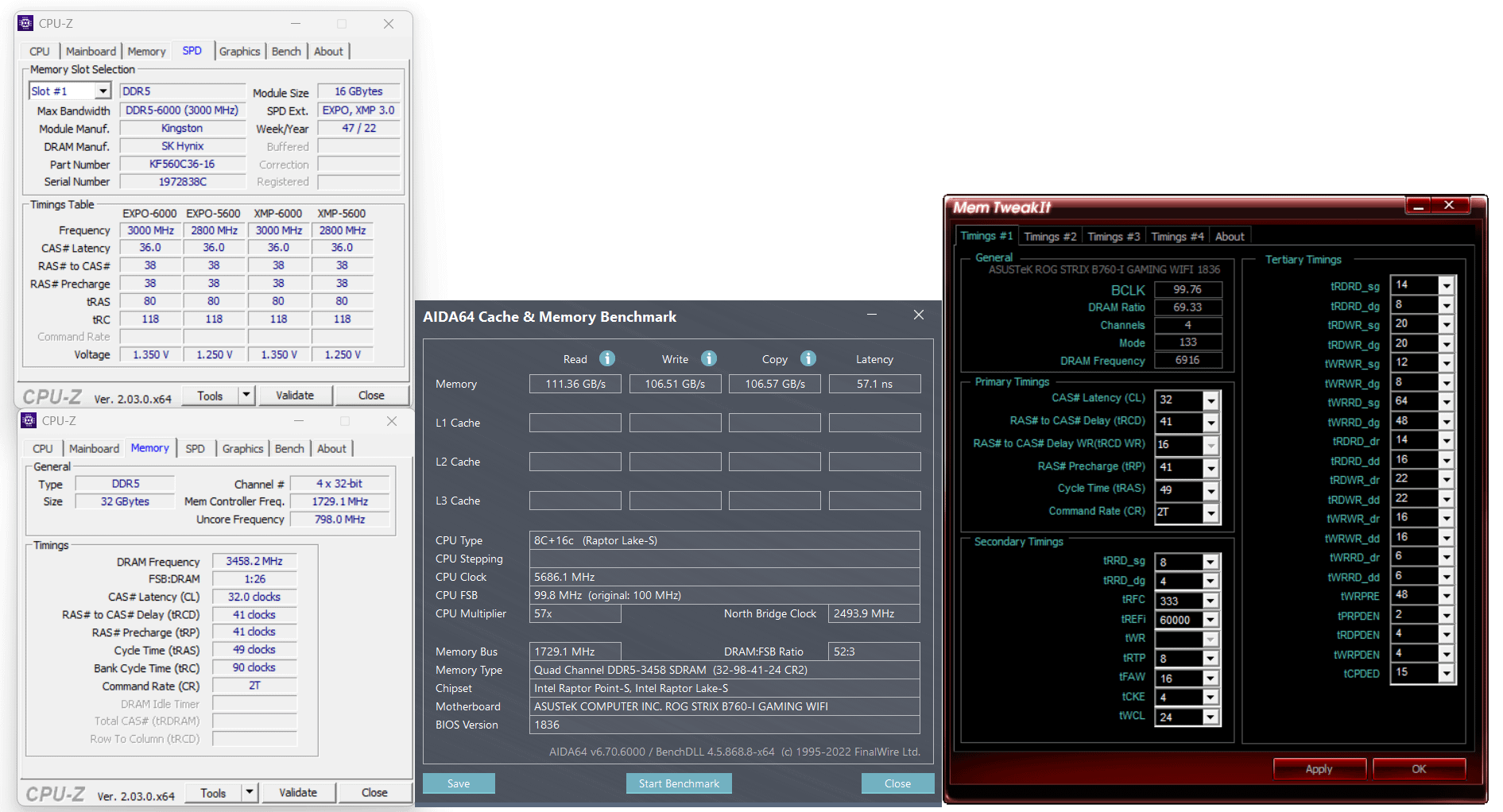Click the Read info icon in AIDA64
This screenshot has height=812, width=1503.
(x=607, y=358)
